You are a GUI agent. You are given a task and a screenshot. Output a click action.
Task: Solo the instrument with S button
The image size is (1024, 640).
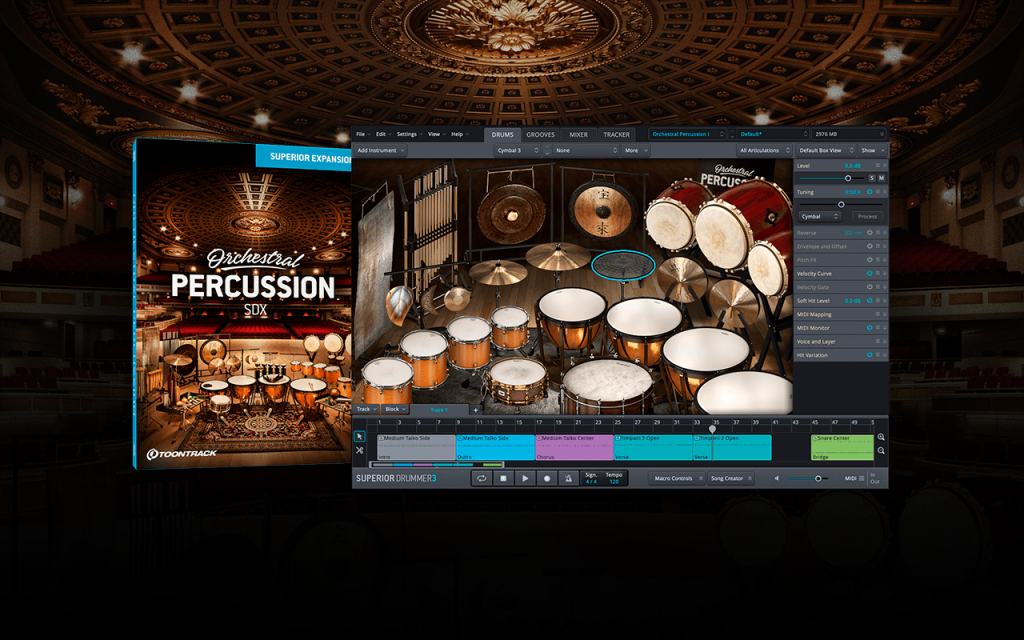pos(872,178)
